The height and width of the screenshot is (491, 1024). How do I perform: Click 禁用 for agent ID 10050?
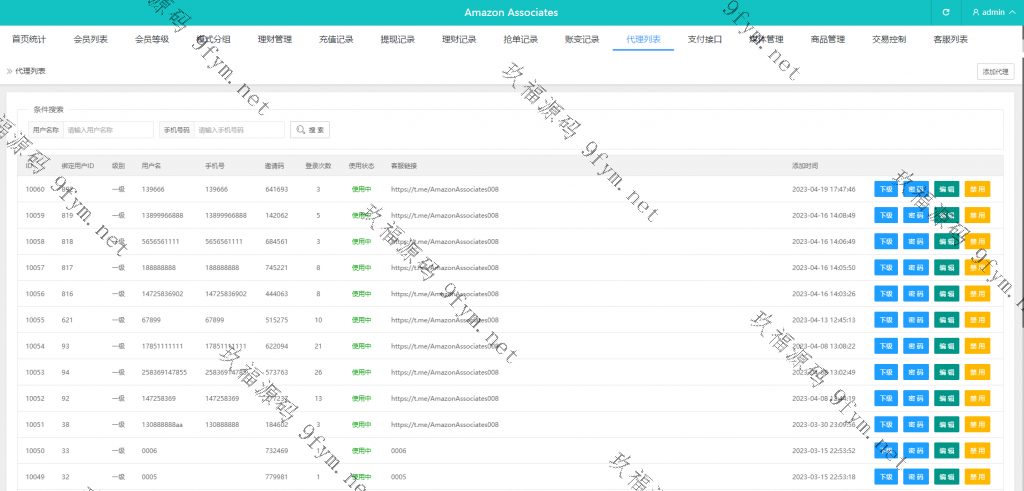click(977, 450)
